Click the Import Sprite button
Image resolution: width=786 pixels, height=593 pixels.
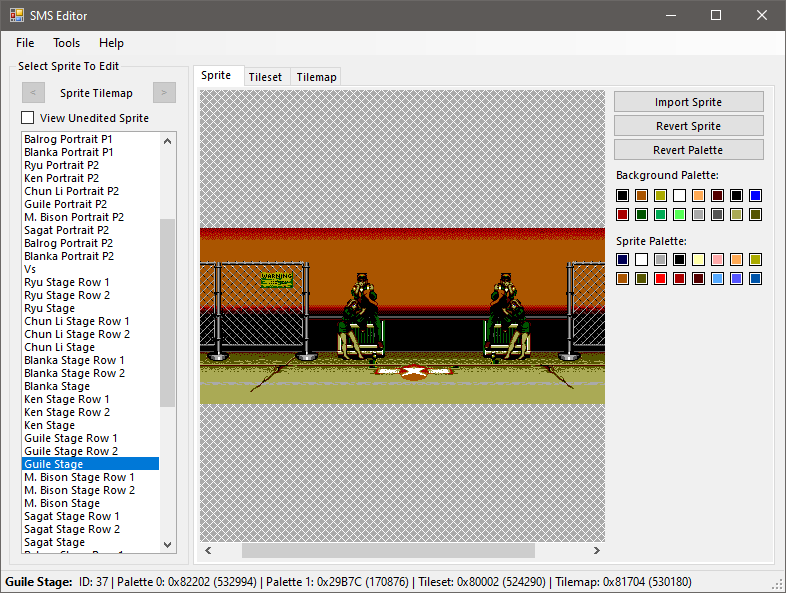[x=689, y=102]
